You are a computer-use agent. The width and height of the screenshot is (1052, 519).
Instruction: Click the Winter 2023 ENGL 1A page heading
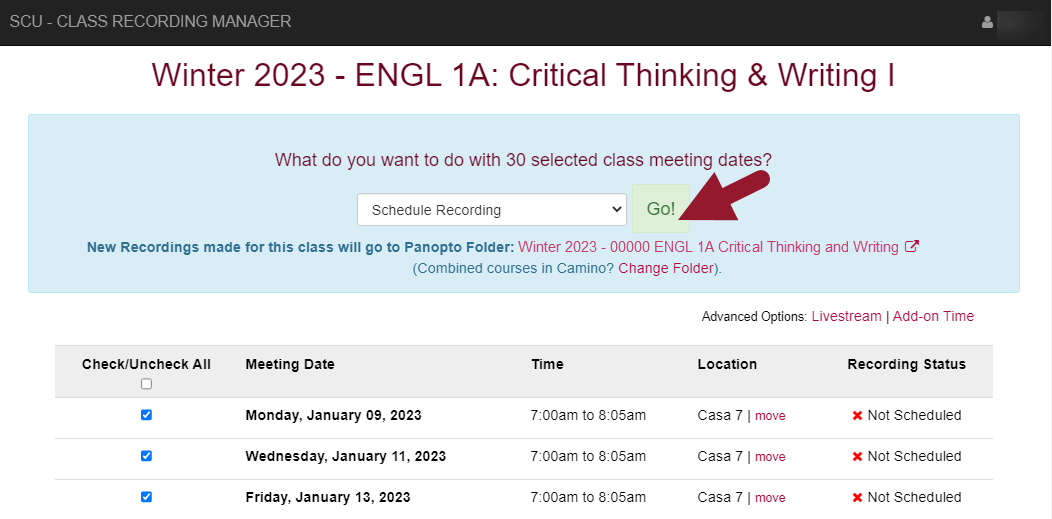[x=524, y=76]
